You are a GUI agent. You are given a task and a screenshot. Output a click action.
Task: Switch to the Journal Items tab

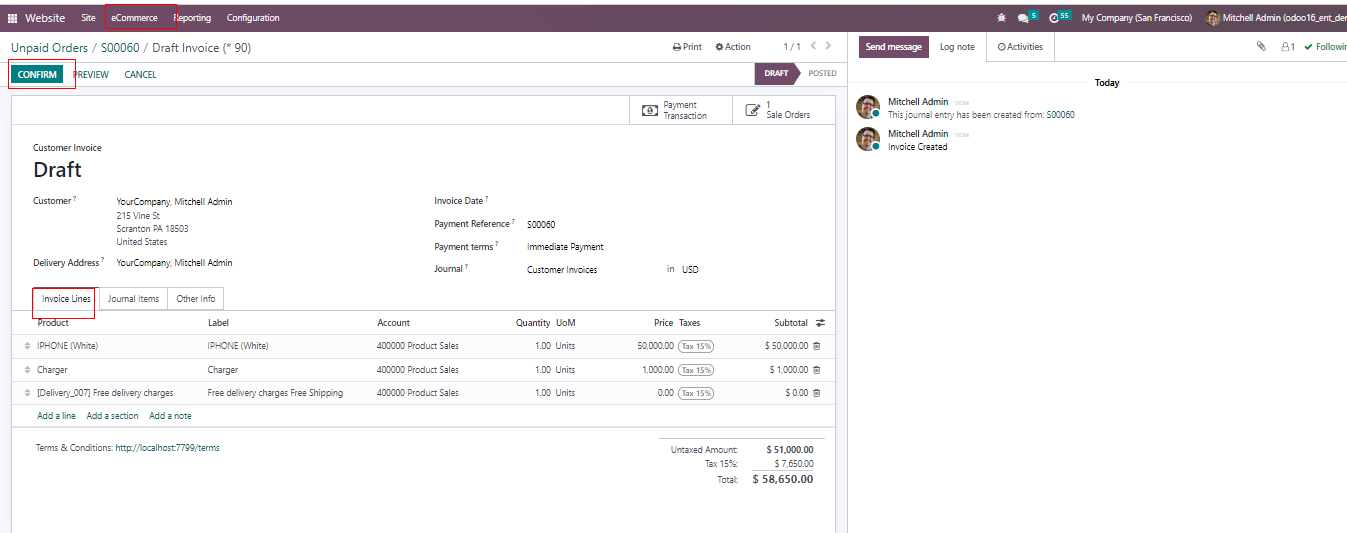pyautogui.click(x=133, y=299)
